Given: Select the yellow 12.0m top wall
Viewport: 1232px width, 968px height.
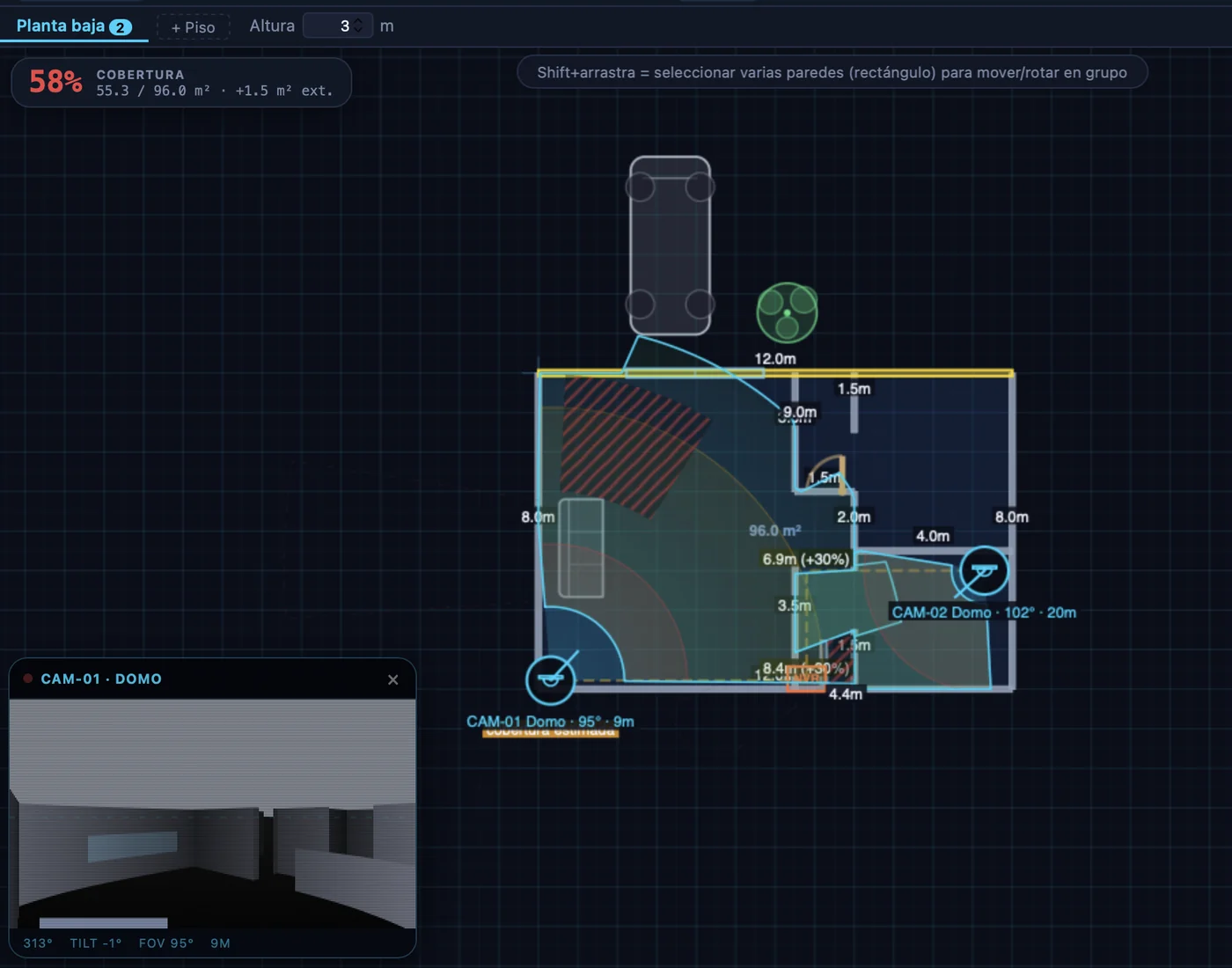Looking at the screenshot, I should coord(775,373).
